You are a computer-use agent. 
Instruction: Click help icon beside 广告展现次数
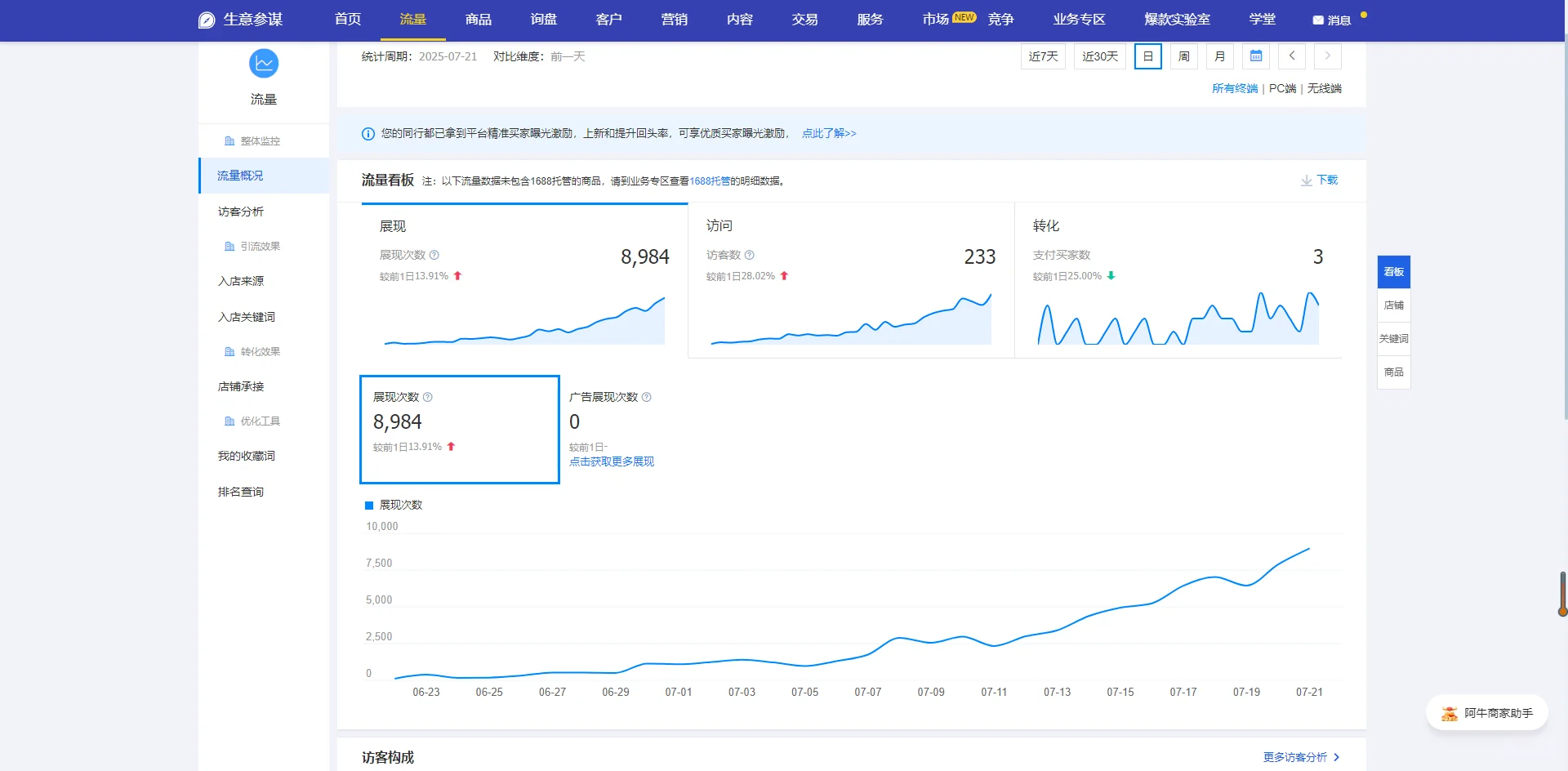(x=647, y=397)
